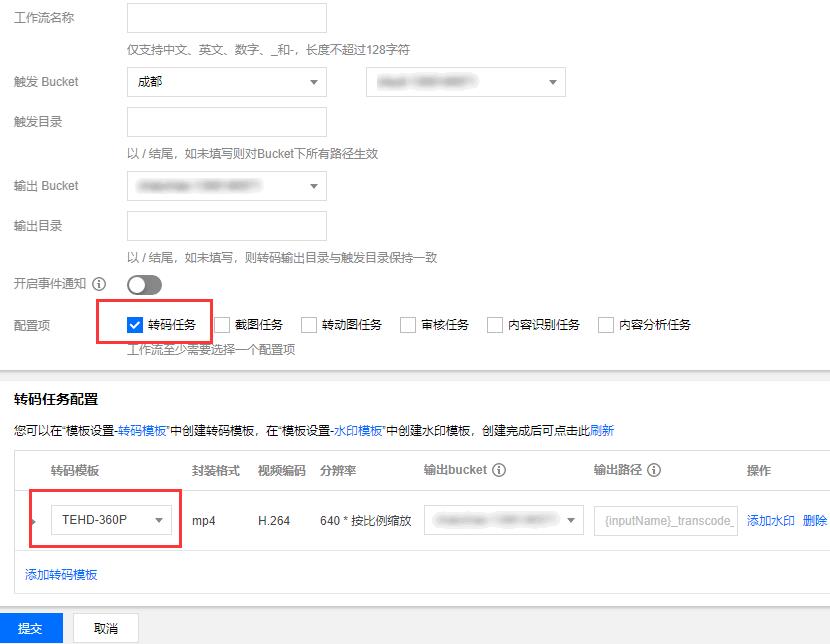Toggle the 开启事件通知 switch
Image resolution: width=830 pixels, height=644 pixels.
tap(145, 285)
